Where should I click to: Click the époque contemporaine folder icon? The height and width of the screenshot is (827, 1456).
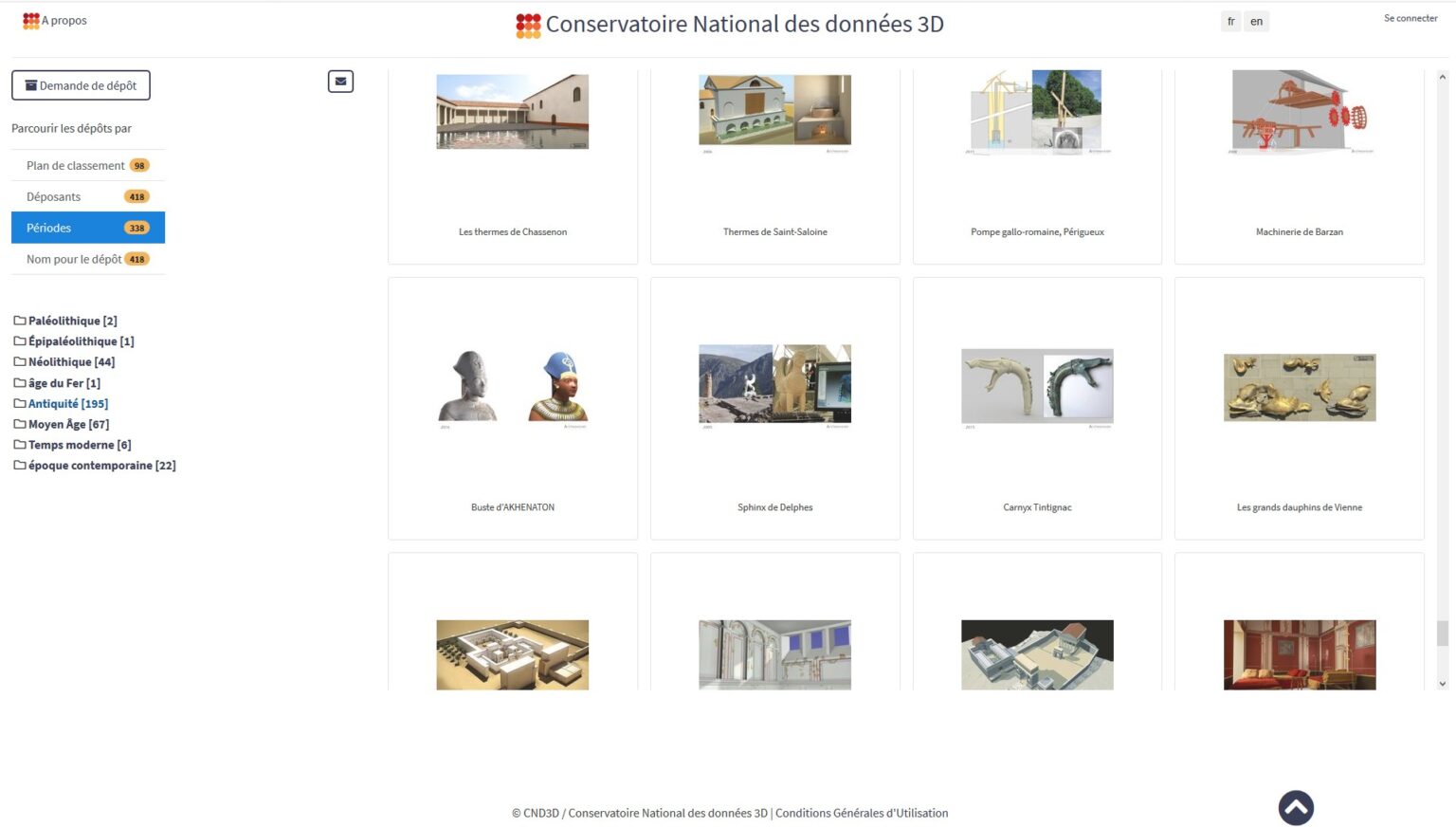[19, 465]
